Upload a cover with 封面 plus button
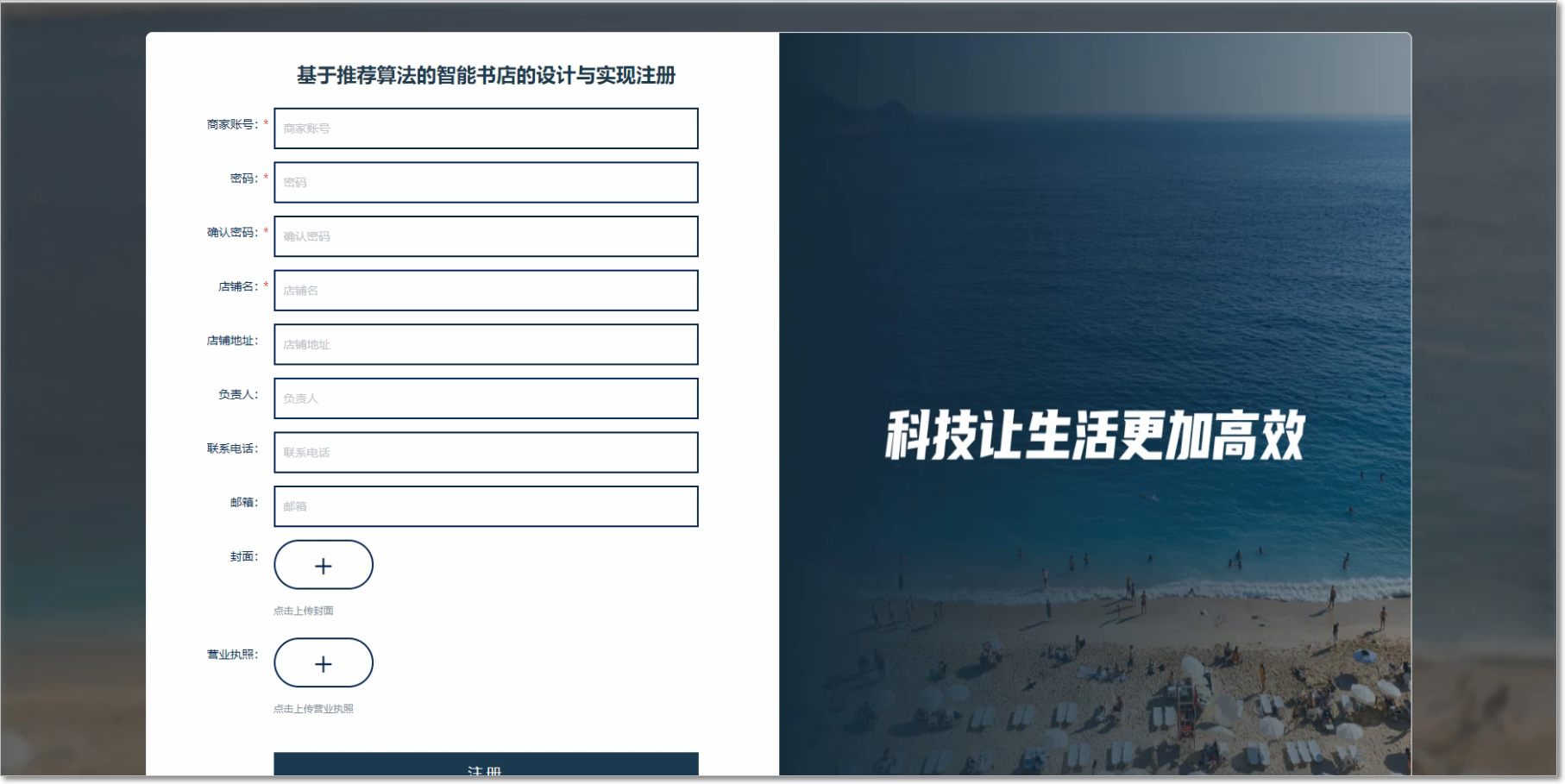Image resolution: width=1565 pixels, height=784 pixels. pos(324,566)
